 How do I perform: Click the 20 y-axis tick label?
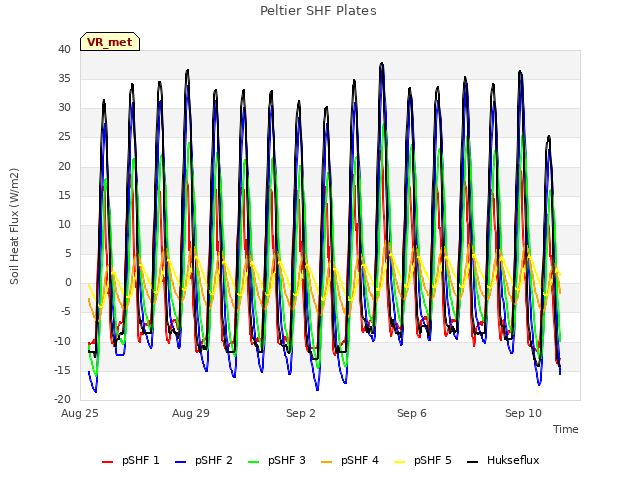pos(64,166)
